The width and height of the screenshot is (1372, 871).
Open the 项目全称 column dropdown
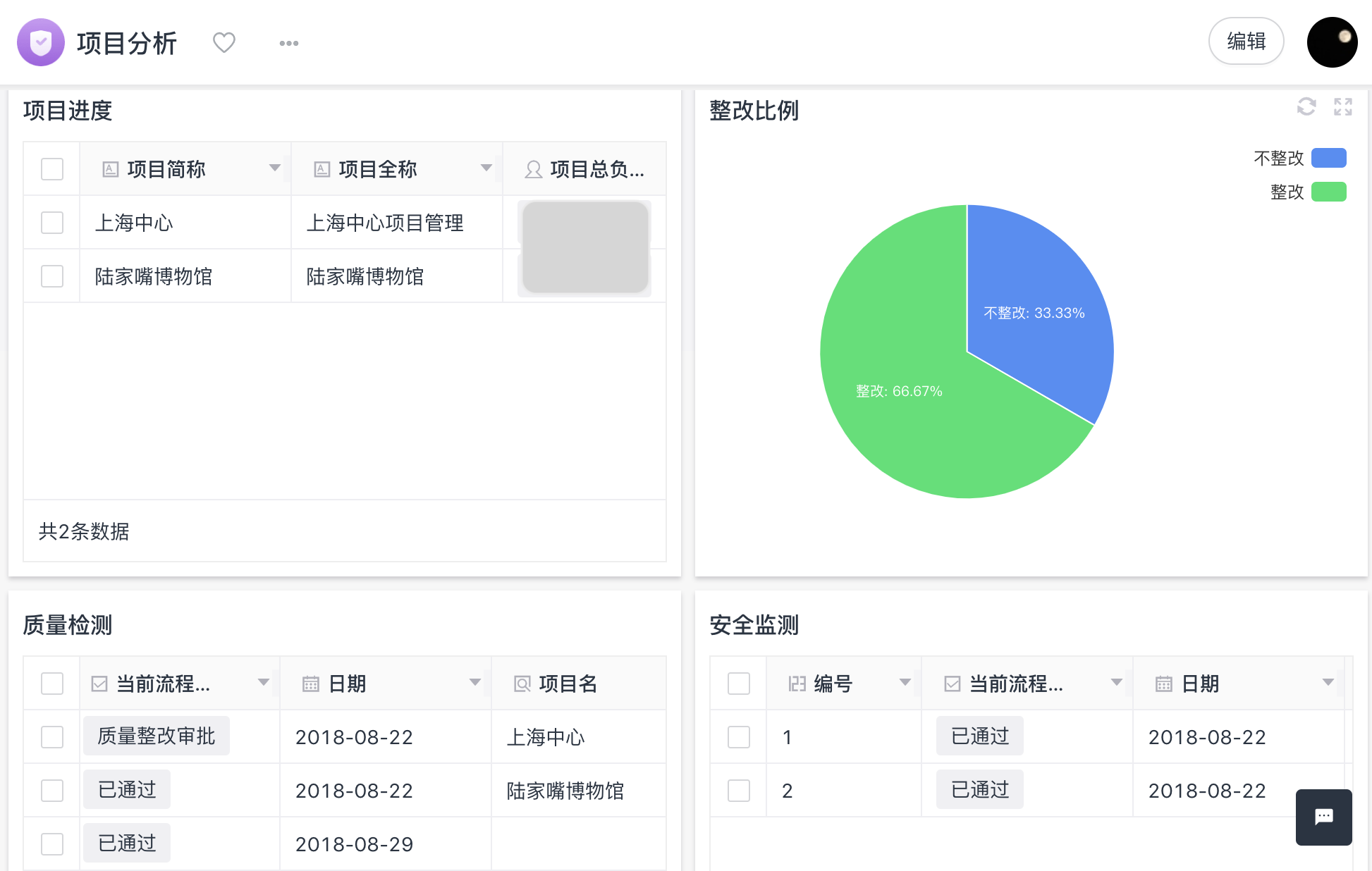pos(486,168)
